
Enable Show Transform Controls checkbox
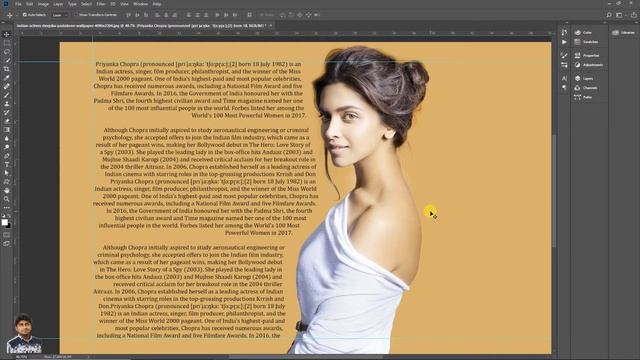76,15
